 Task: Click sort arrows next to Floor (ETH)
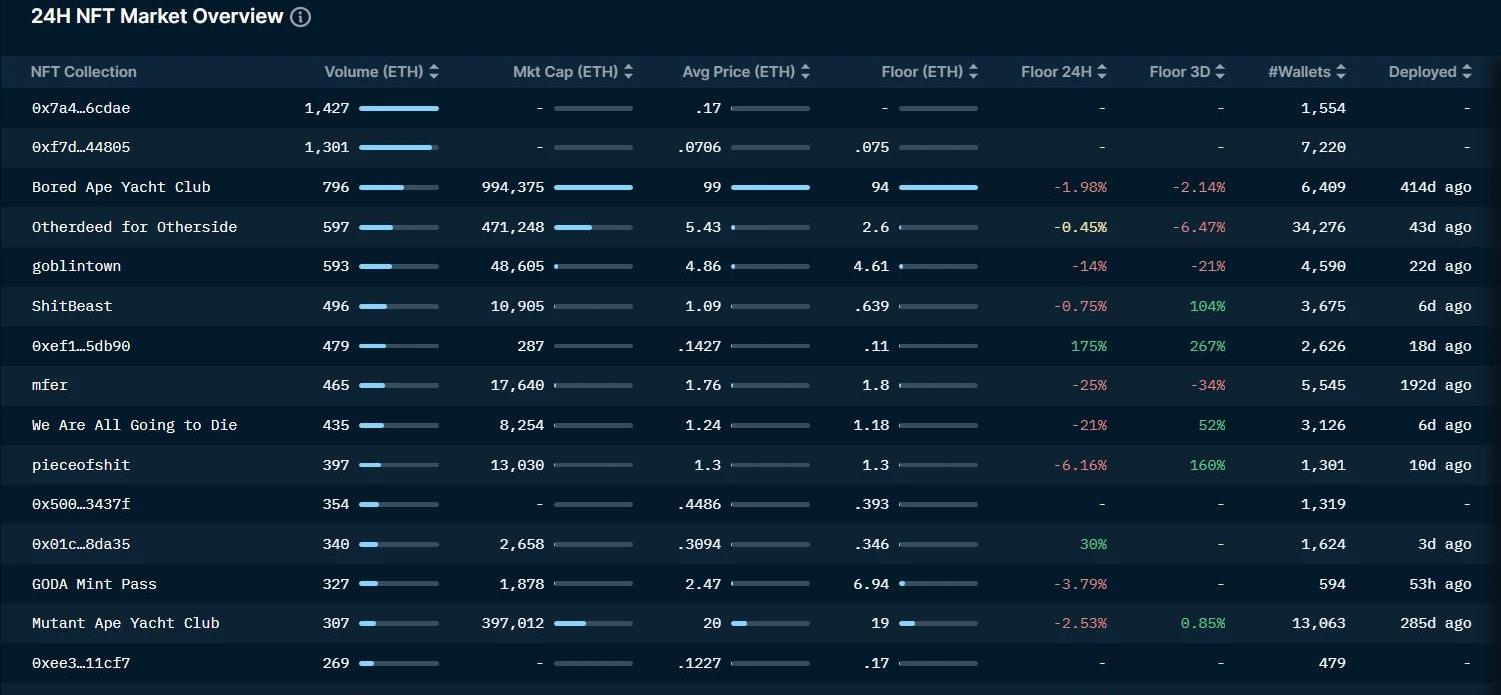point(973,72)
